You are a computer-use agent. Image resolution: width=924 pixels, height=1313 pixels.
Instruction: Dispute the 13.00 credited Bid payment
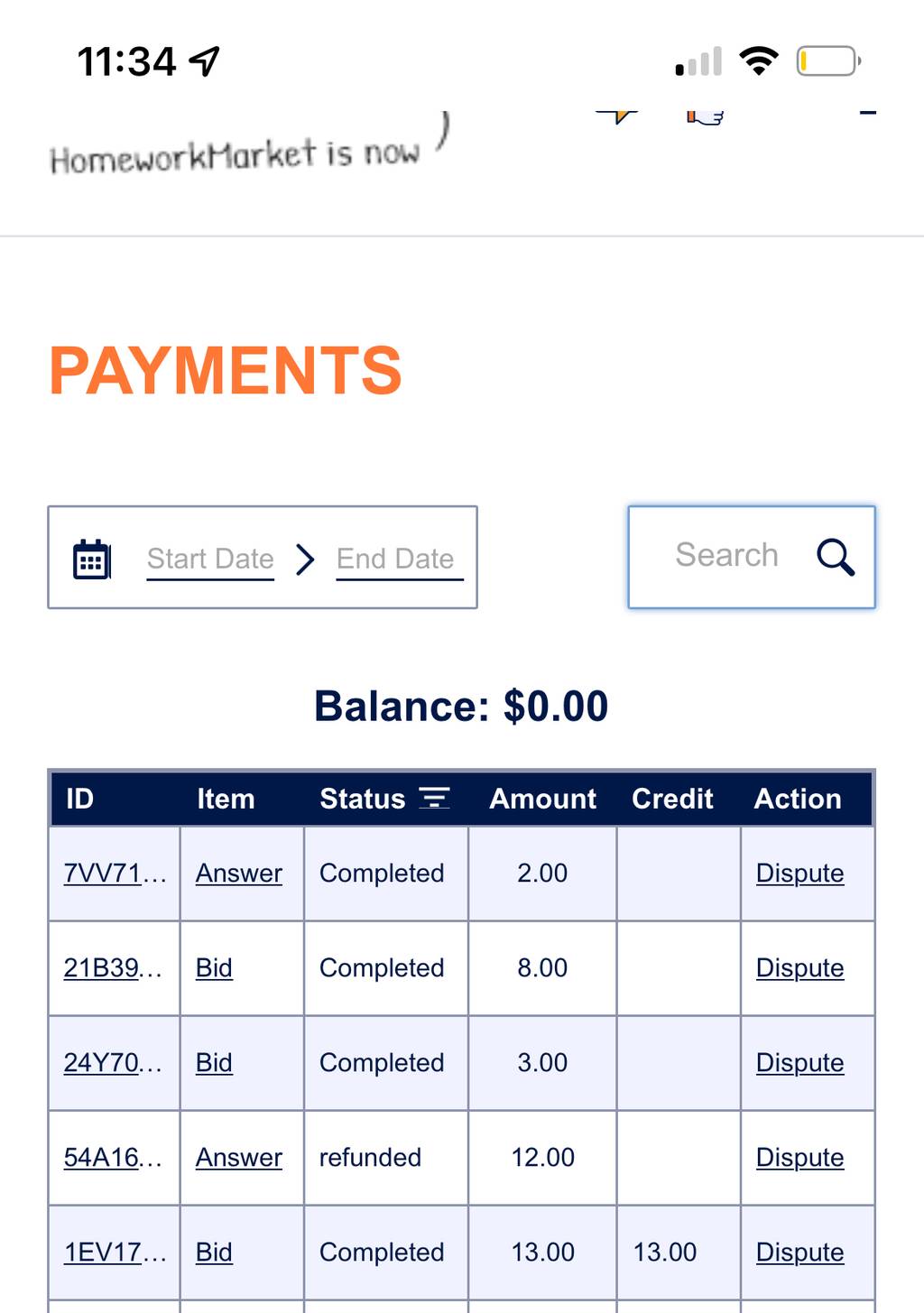tap(799, 1253)
